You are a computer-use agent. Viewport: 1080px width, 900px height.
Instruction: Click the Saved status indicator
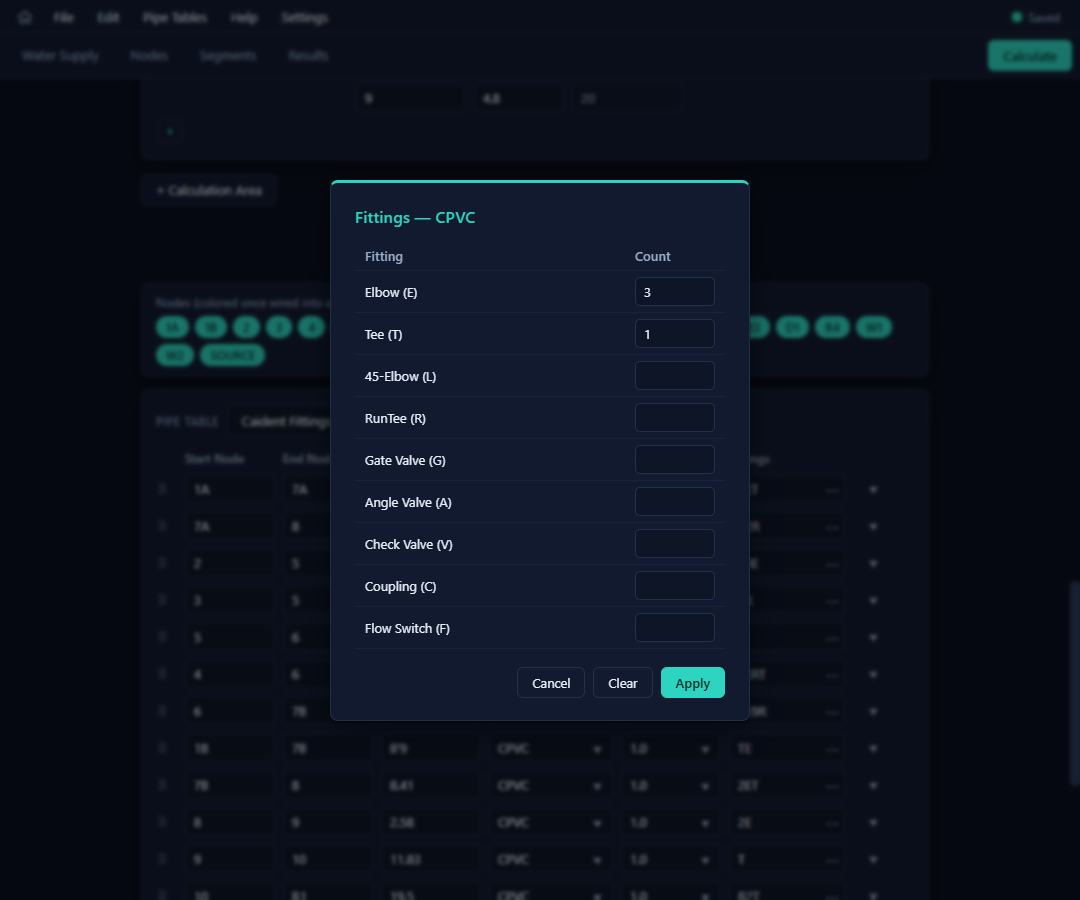(1036, 17)
